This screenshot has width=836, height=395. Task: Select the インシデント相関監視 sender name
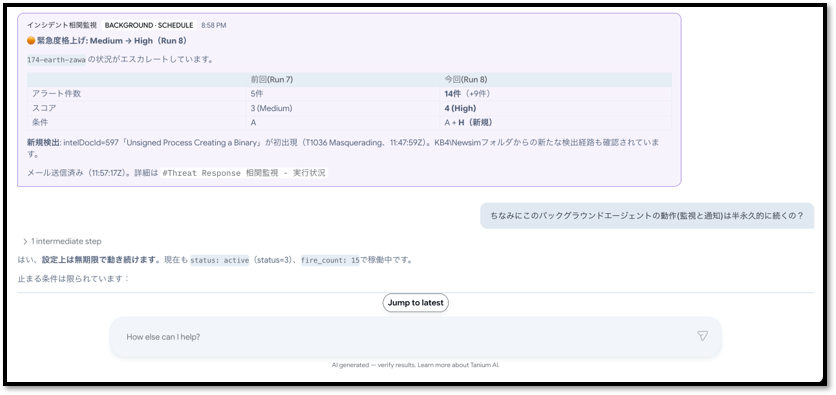click(62, 25)
